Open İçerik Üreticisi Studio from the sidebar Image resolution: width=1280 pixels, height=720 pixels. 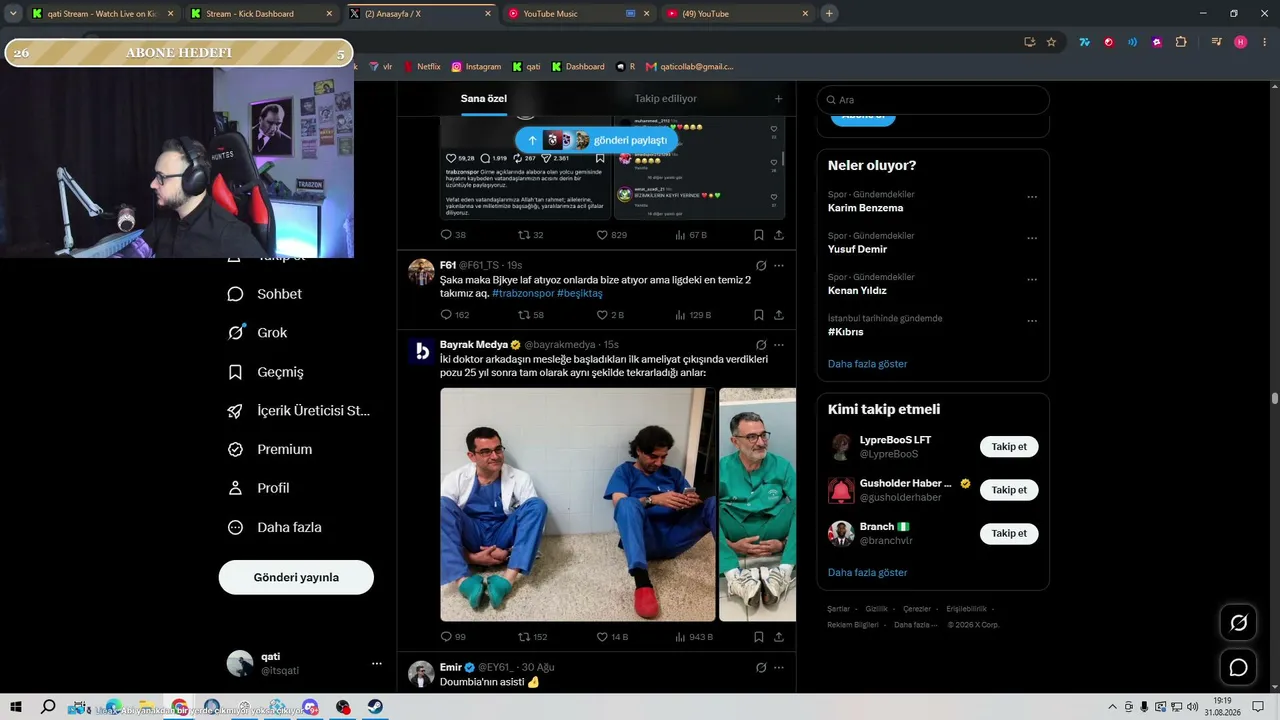tap(299, 411)
